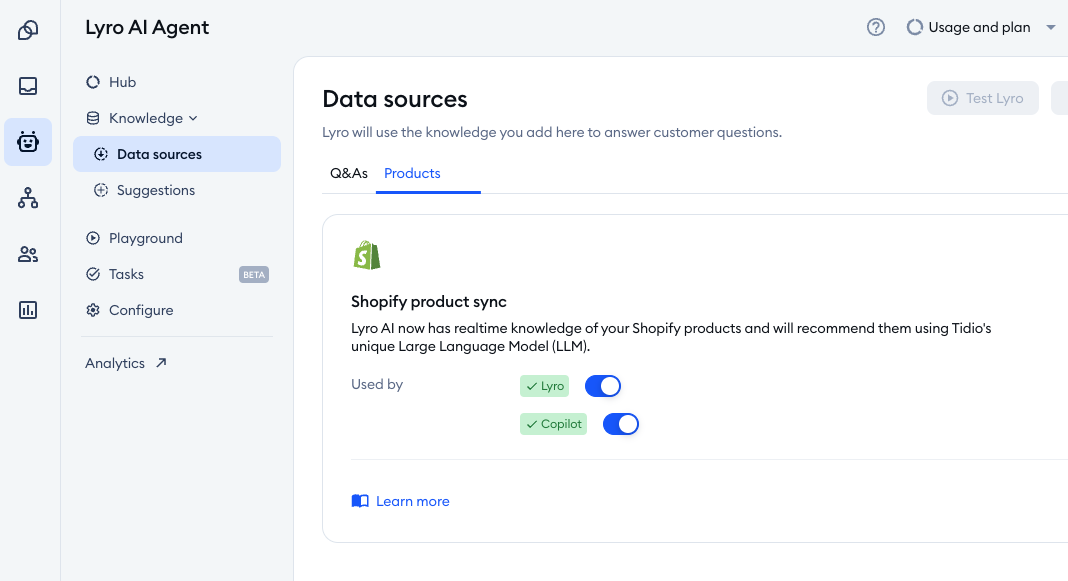Click the BETA badge next to Tasks
Screen dimensions: 1068x581
point(254,274)
